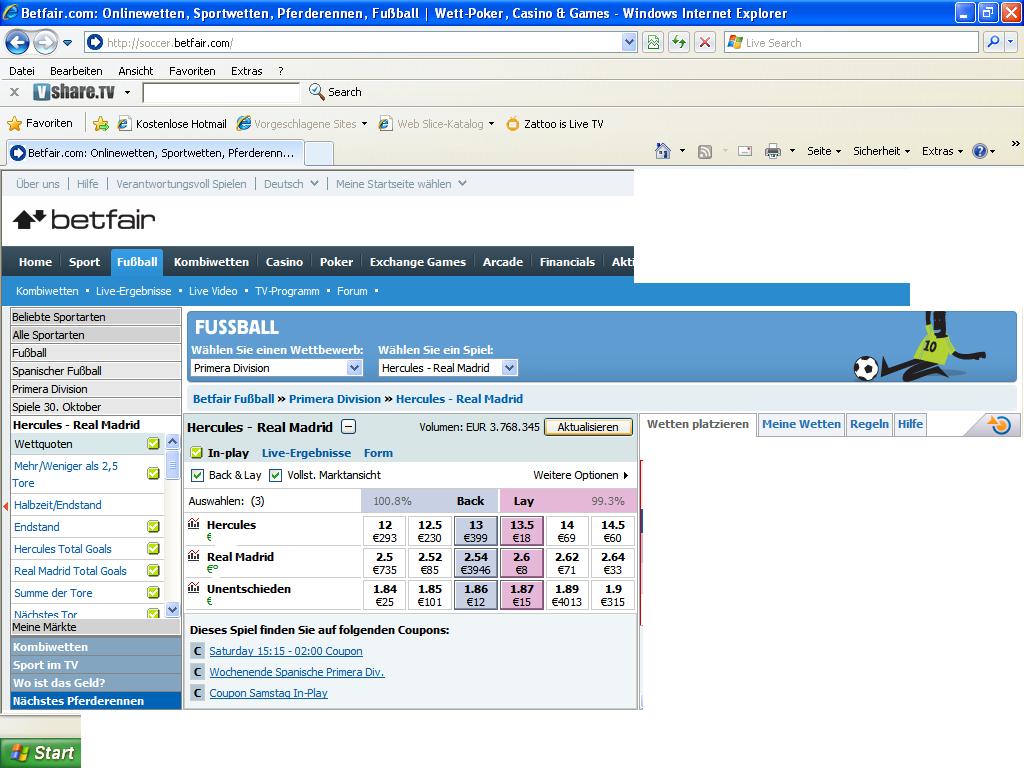Open graph icon for Hercules
This screenshot has width=1024, height=768.
pyautogui.click(x=194, y=523)
